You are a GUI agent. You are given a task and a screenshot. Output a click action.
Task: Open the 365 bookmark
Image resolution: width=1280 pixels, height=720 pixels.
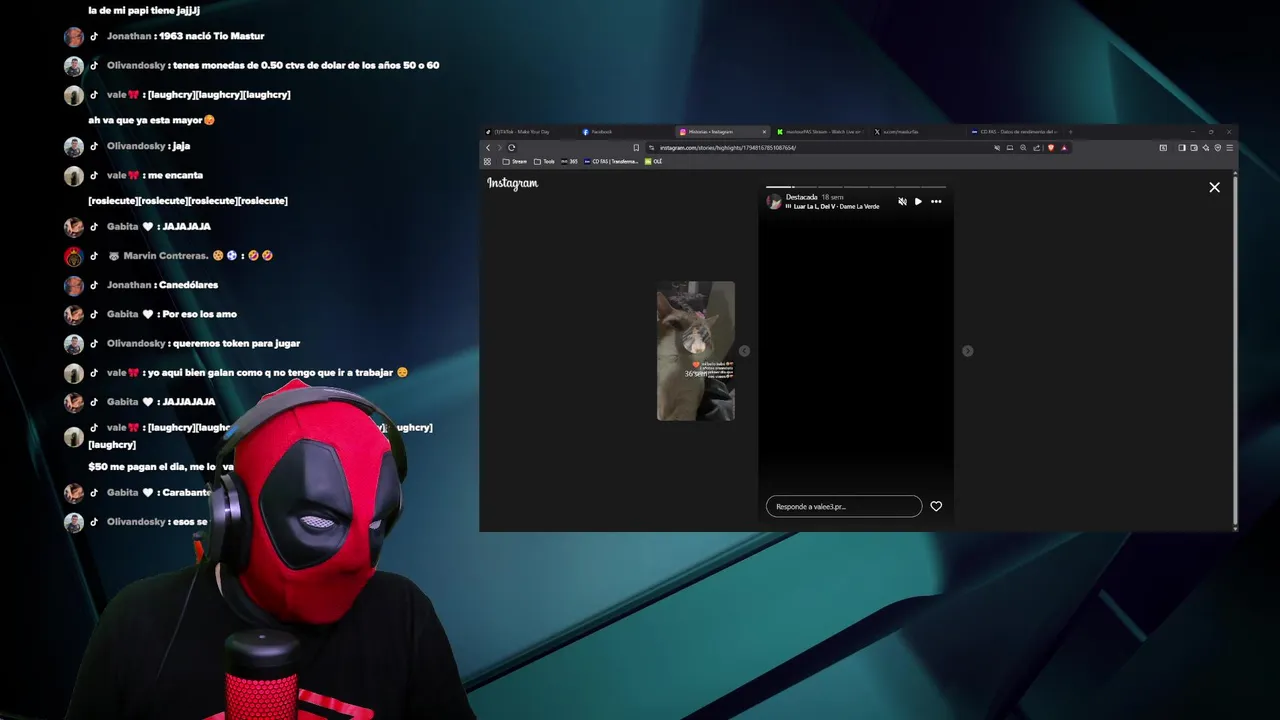coord(569,161)
